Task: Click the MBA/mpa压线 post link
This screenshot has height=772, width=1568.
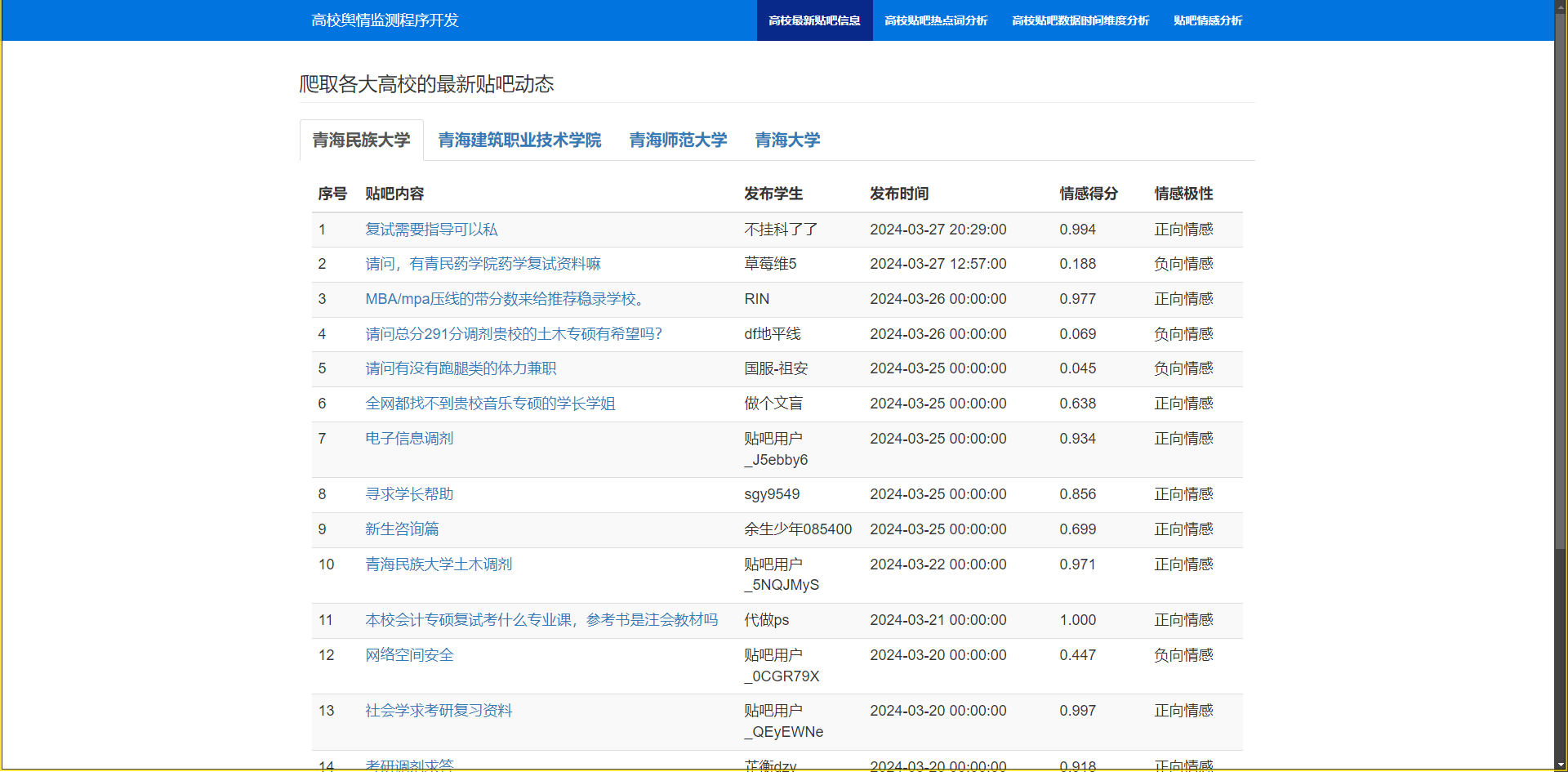Action: [x=507, y=299]
